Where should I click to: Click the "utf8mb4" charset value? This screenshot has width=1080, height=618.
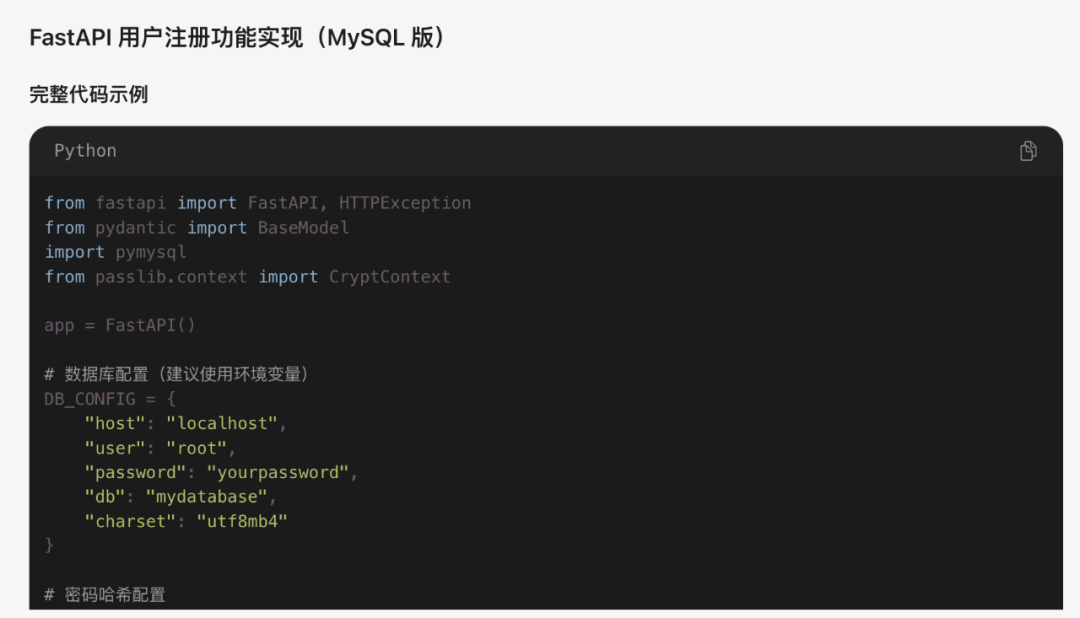point(242,522)
